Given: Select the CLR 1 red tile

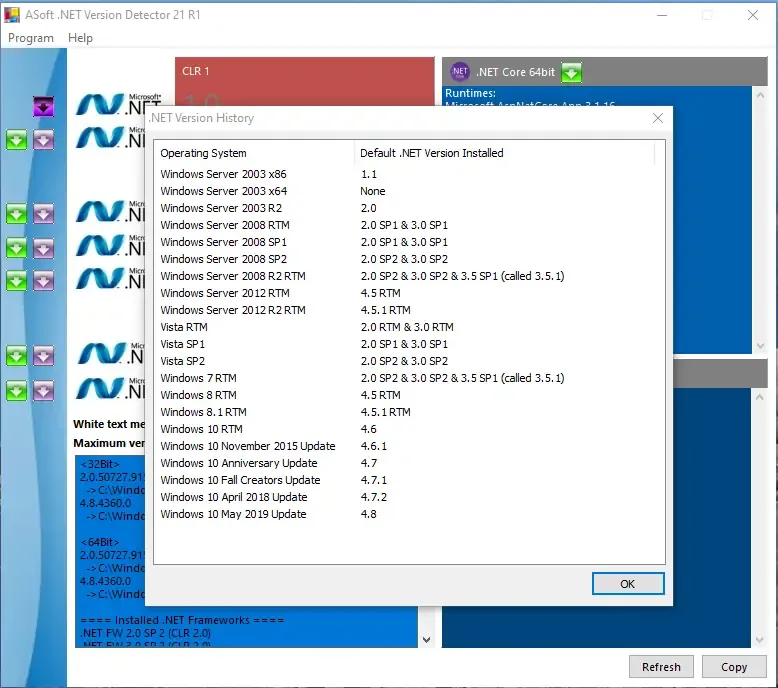Looking at the screenshot, I should [x=305, y=81].
